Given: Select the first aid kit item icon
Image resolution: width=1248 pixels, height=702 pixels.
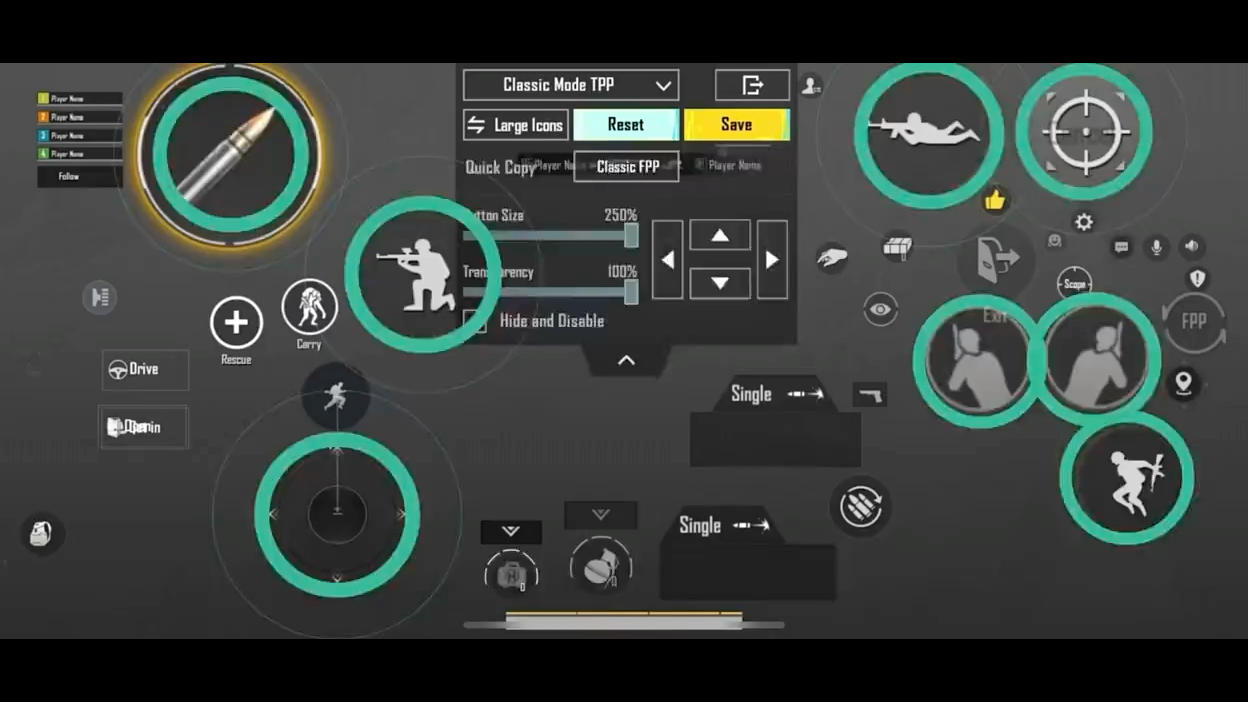Looking at the screenshot, I should [x=511, y=573].
